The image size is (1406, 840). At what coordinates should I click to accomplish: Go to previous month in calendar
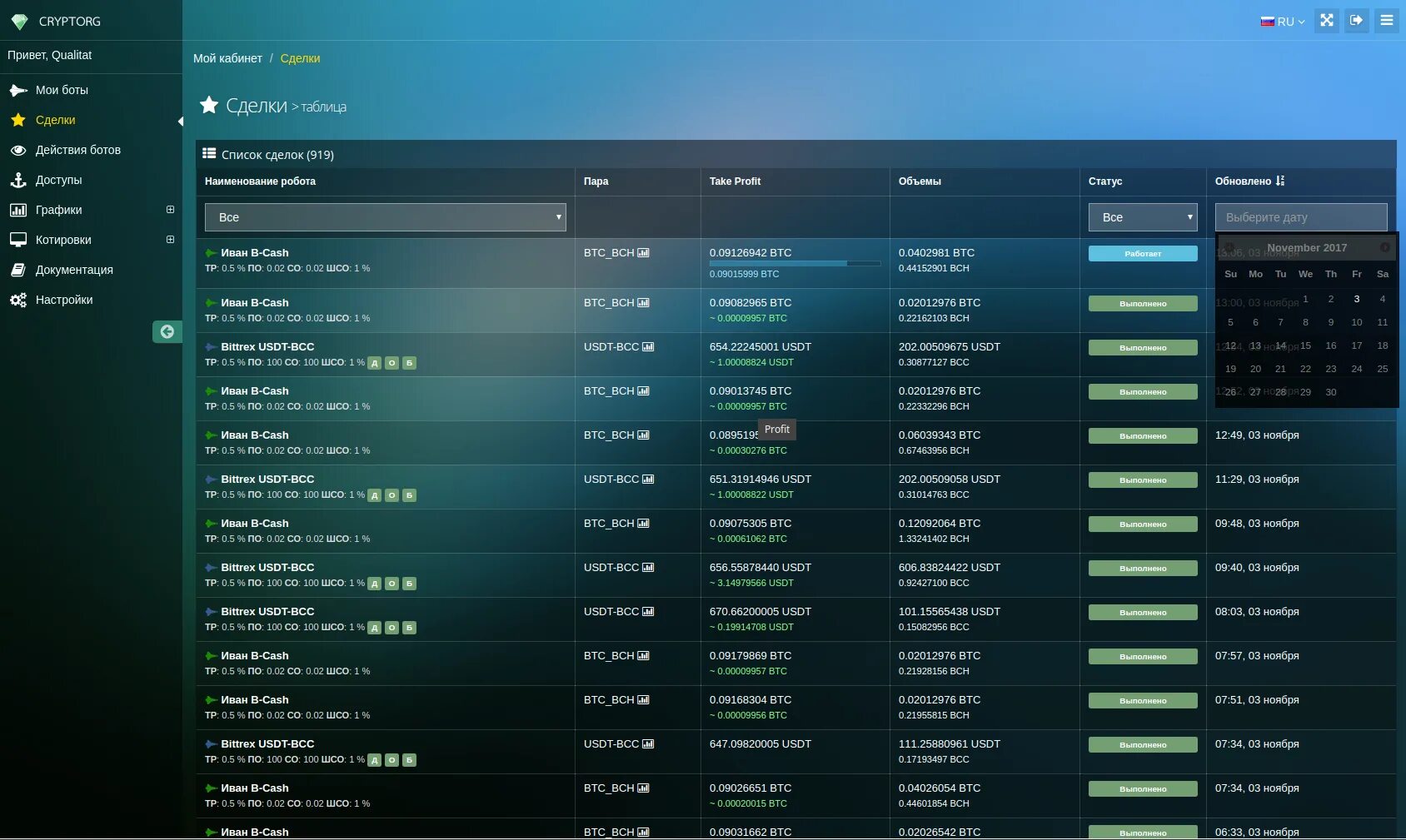[x=1229, y=247]
